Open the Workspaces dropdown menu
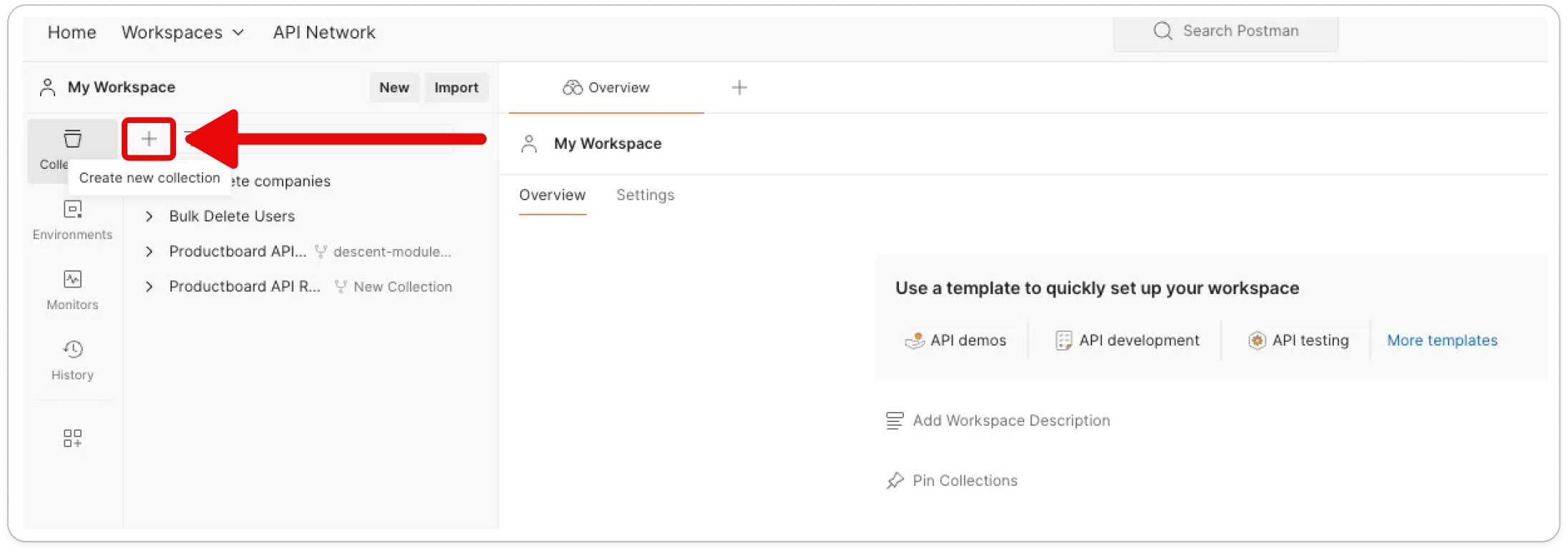 [182, 32]
